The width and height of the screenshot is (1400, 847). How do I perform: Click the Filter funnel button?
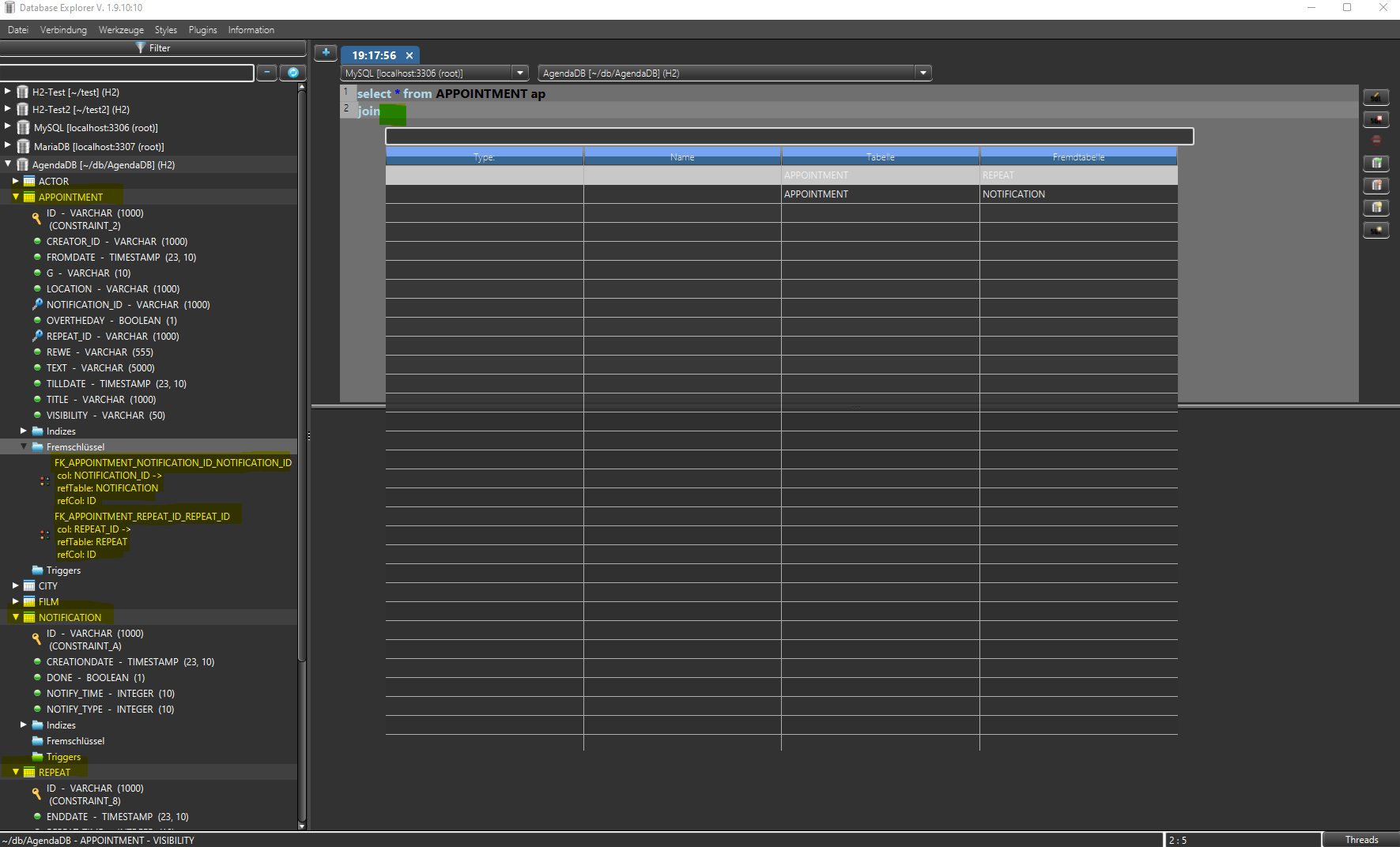[x=153, y=48]
